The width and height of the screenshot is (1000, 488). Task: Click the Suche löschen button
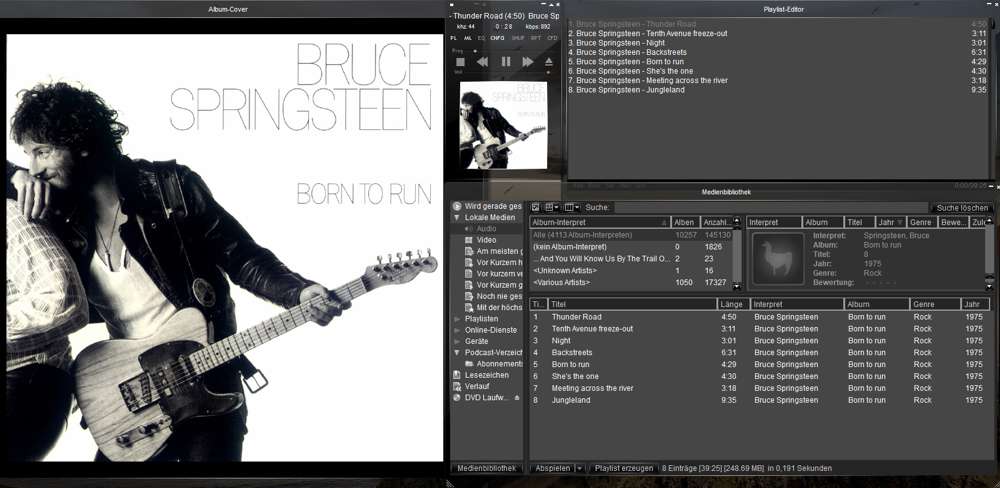click(x=962, y=208)
